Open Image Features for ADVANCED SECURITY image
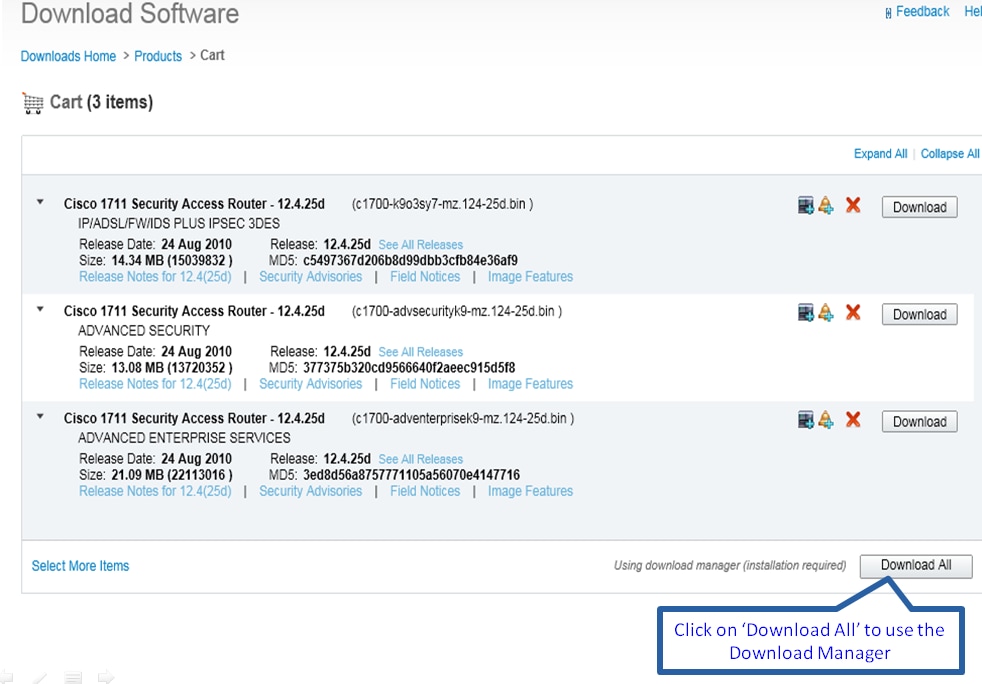Screen dimensions: 982x684 click(x=530, y=384)
